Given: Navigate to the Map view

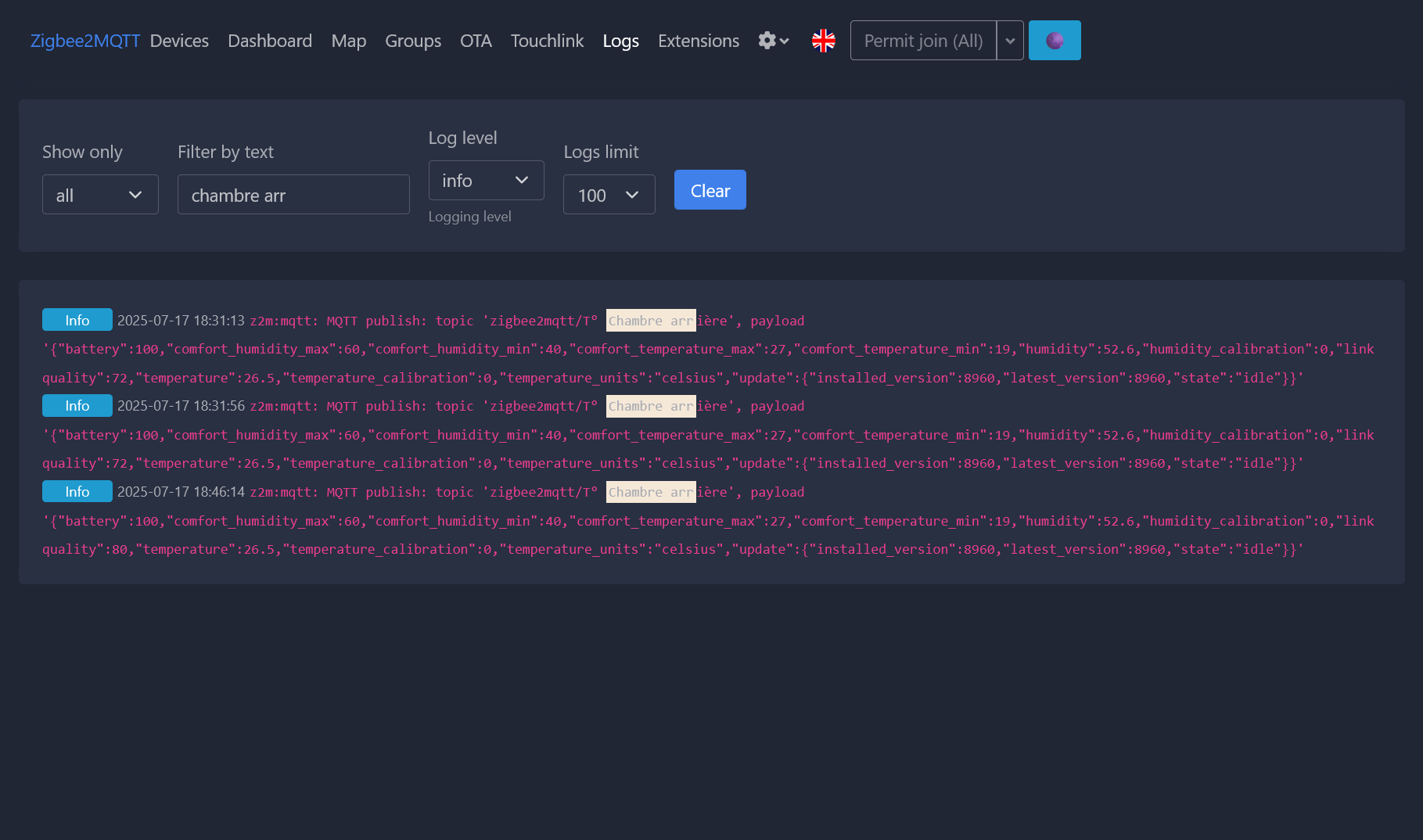Looking at the screenshot, I should 348,41.
